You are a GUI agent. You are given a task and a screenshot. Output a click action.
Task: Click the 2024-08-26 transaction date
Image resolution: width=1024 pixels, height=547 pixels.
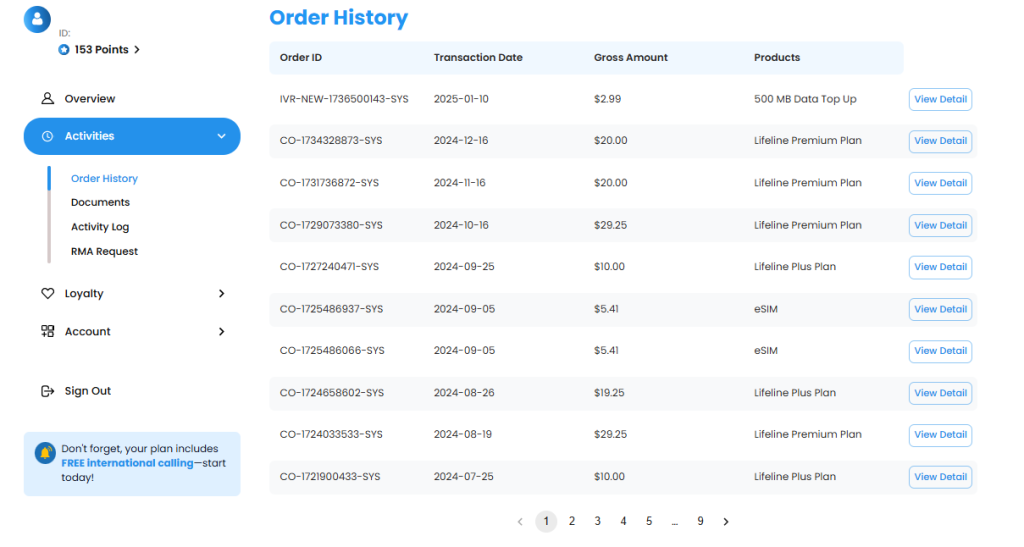coord(464,393)
